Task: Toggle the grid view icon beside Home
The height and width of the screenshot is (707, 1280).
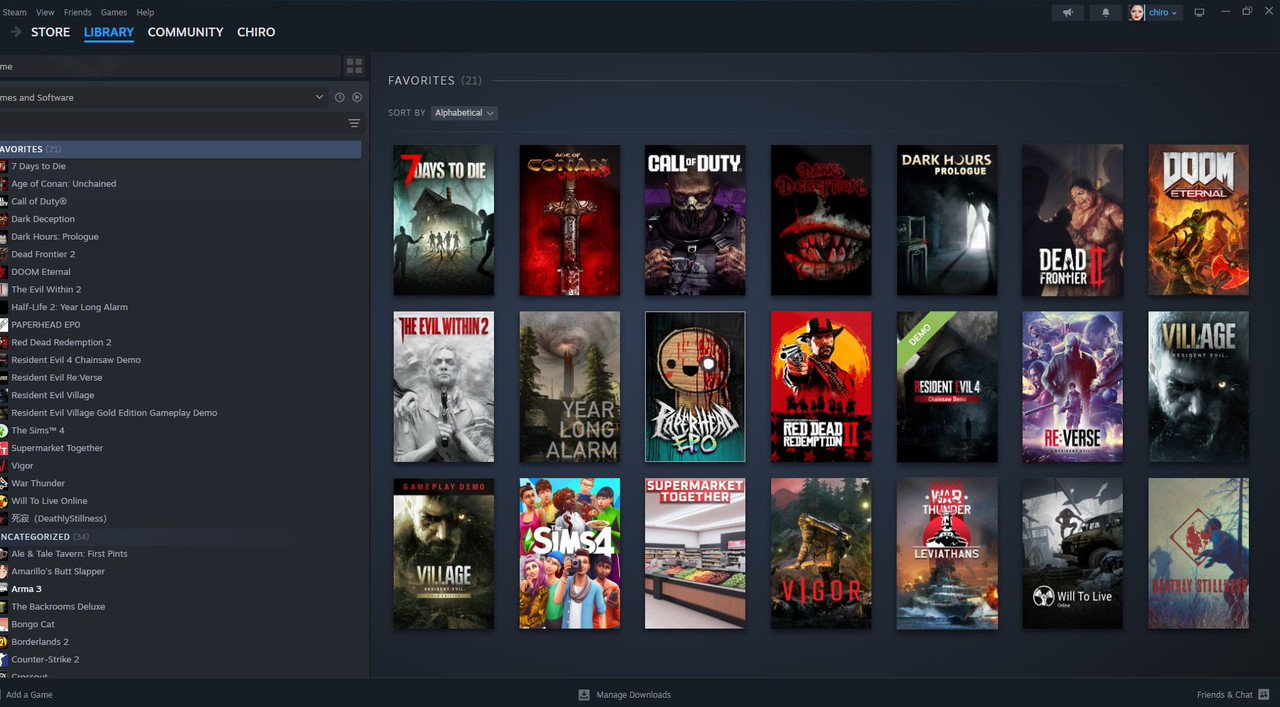Action: [354, 66]
